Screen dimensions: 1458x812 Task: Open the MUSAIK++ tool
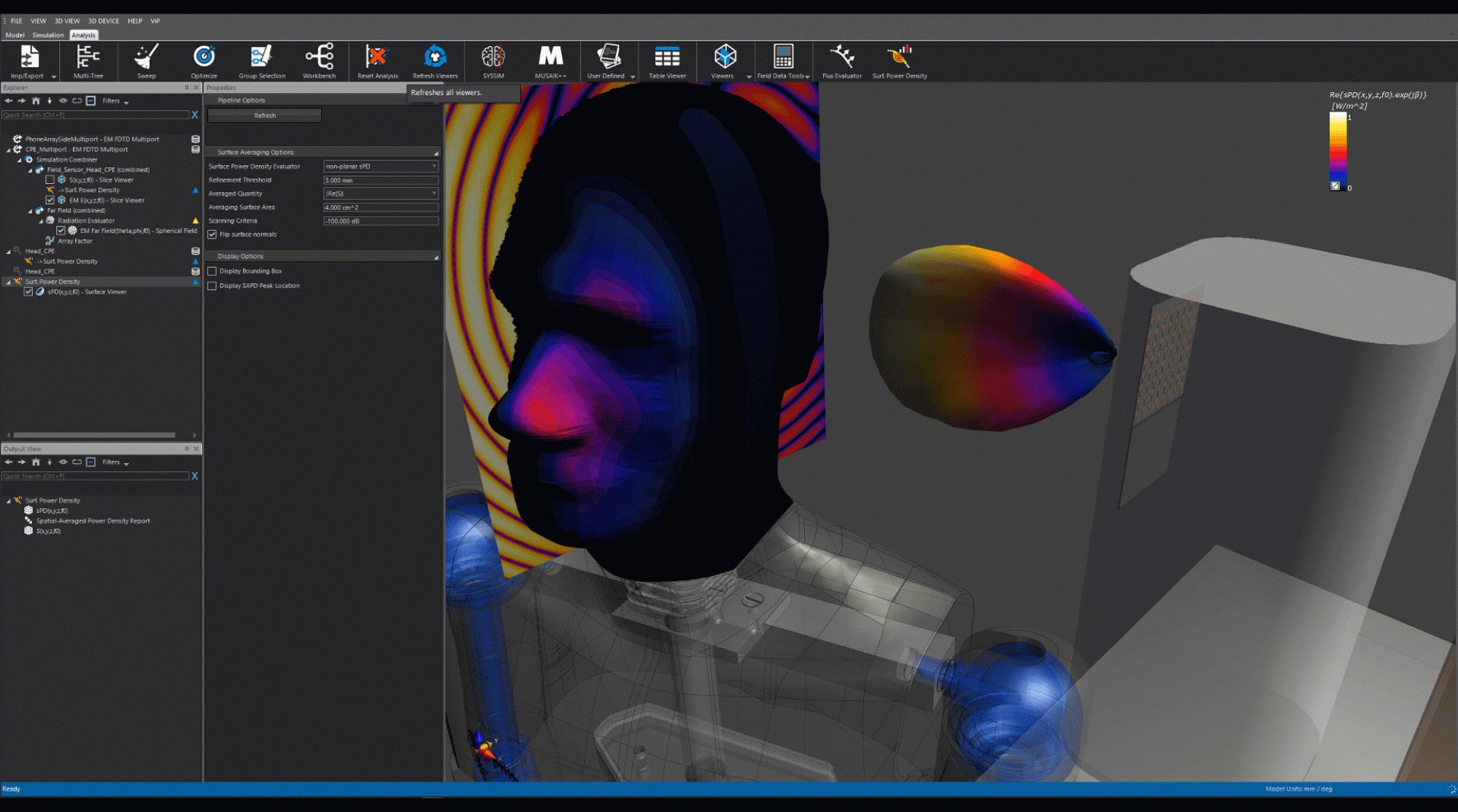(x=549, y=61)
